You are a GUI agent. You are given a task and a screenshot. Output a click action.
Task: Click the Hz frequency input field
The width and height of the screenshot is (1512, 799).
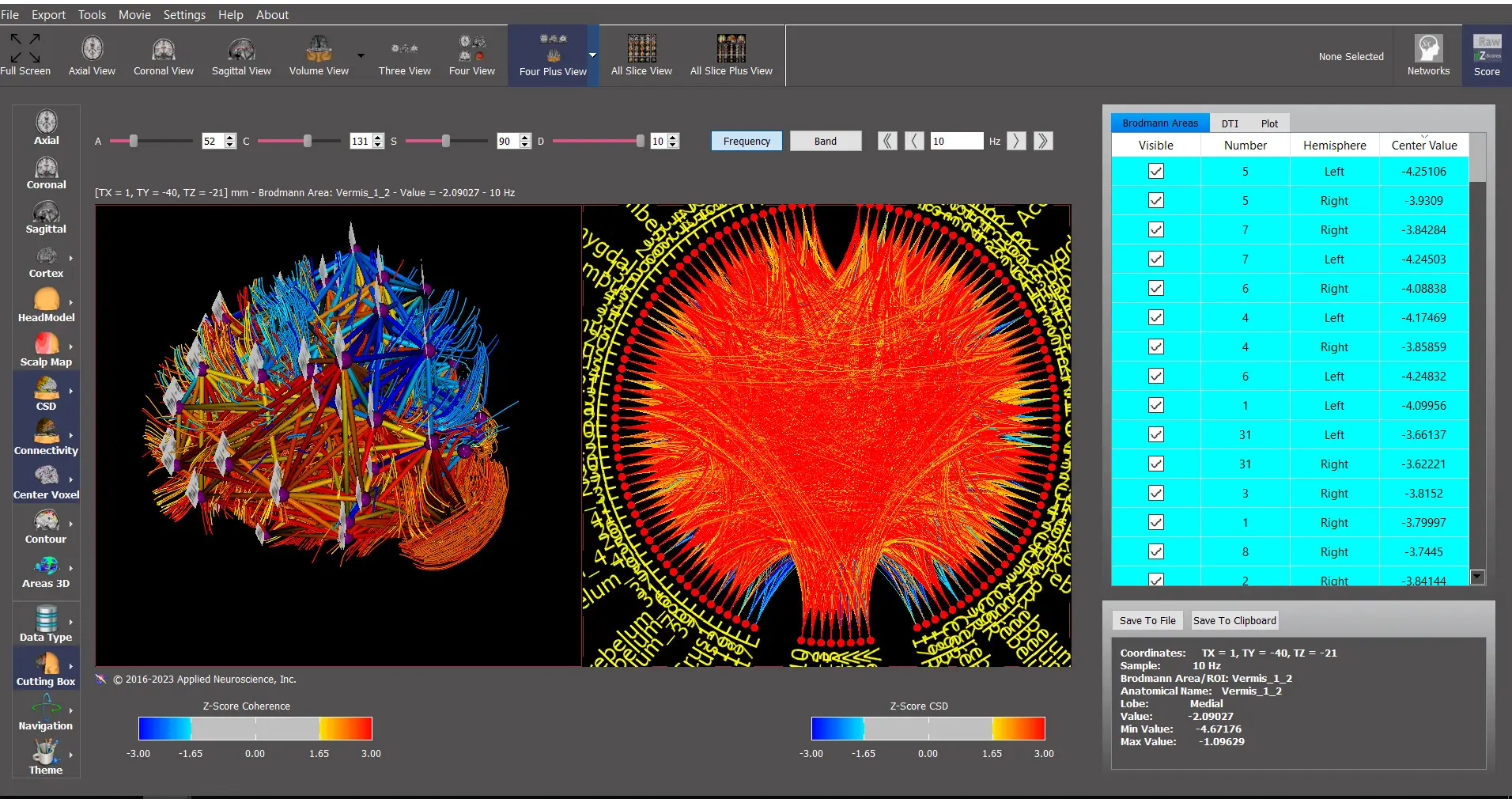(956, 141)
